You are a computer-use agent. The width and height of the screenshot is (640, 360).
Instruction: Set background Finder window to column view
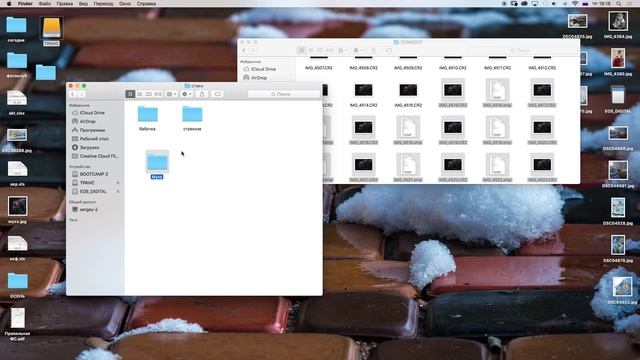320,51
